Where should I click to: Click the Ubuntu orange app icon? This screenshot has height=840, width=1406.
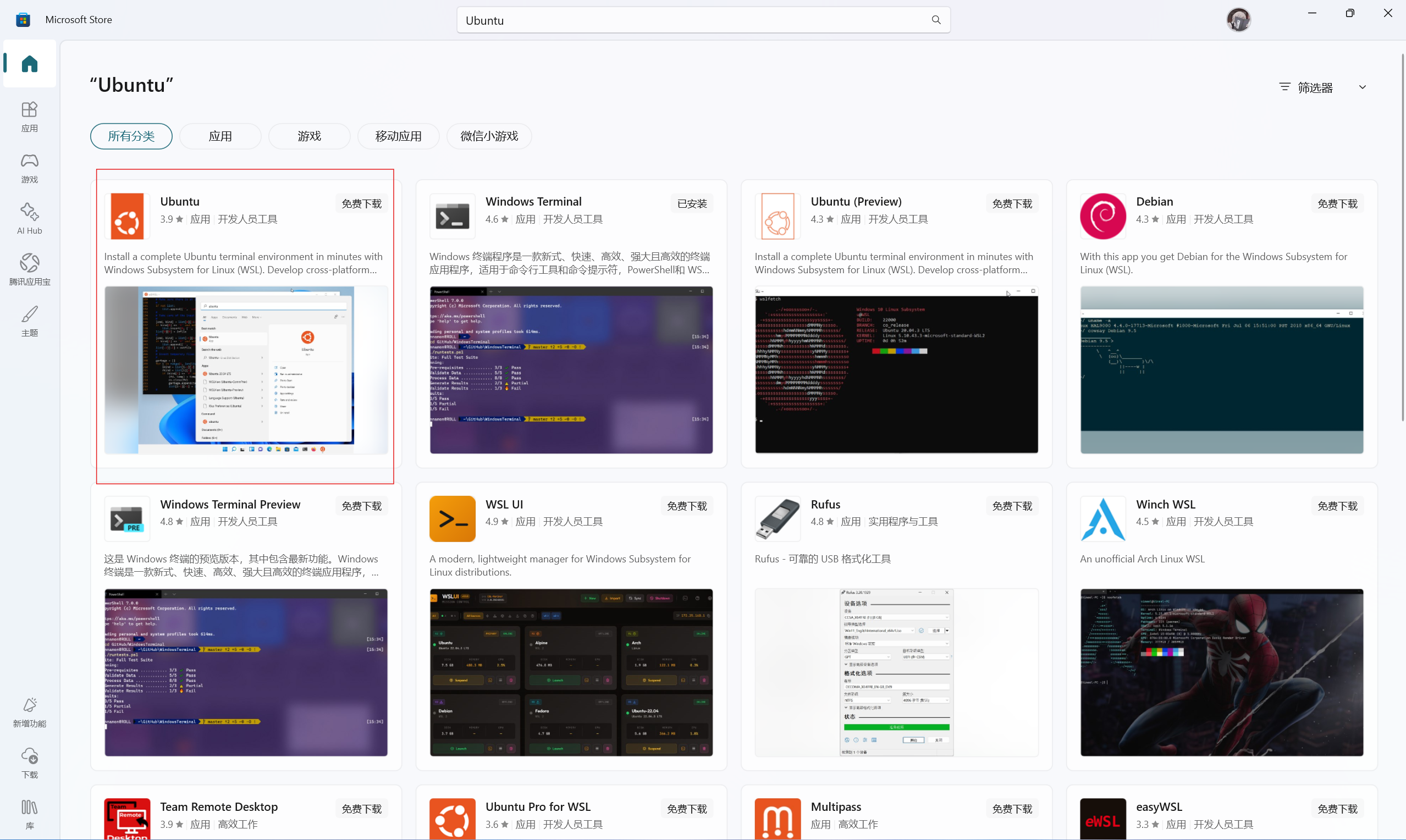click(x=128, y=216)
